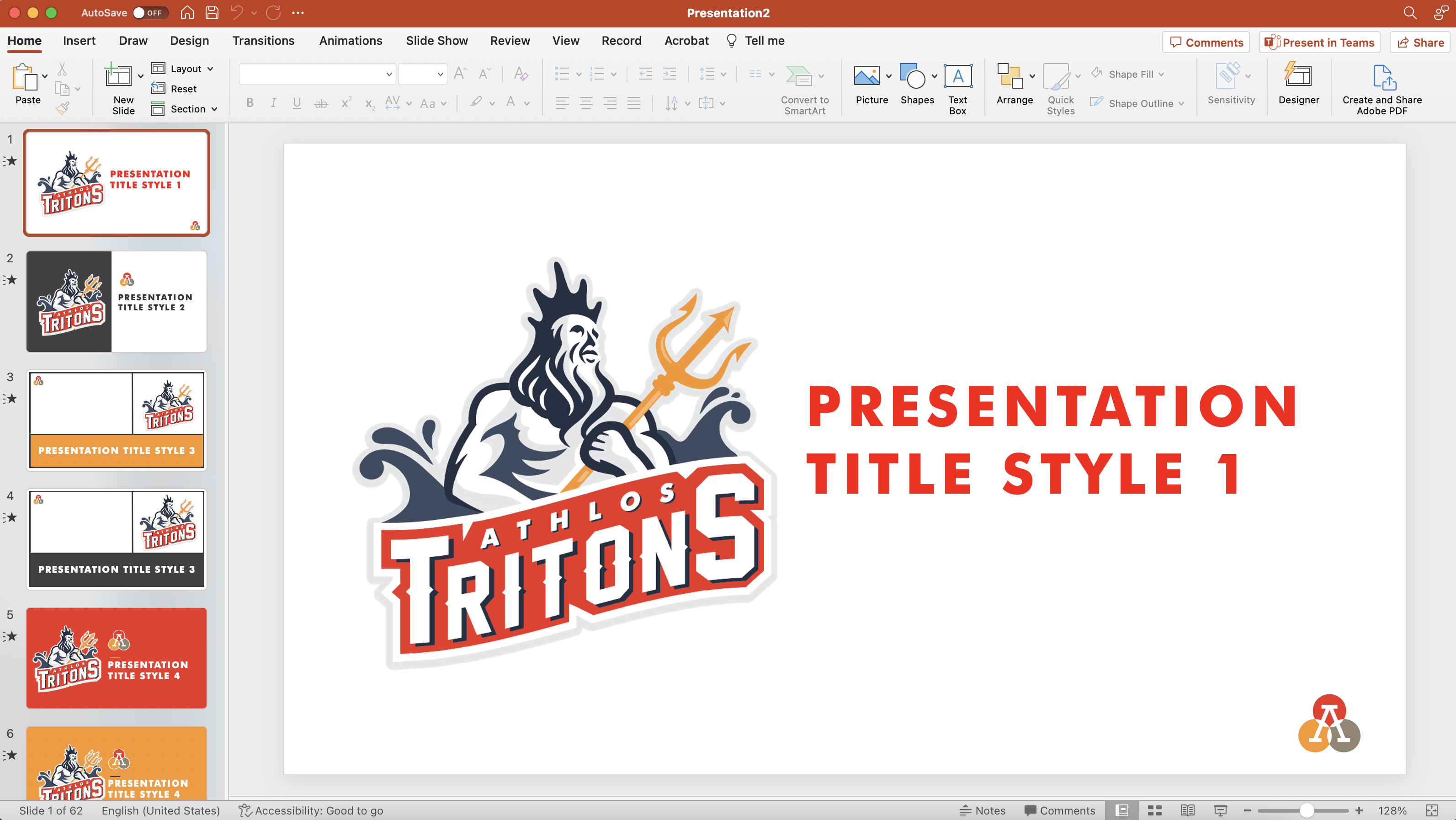The image size is (1456, 820).
Task: Click Accessibility: Good to go status
Action: pos(311,810)
